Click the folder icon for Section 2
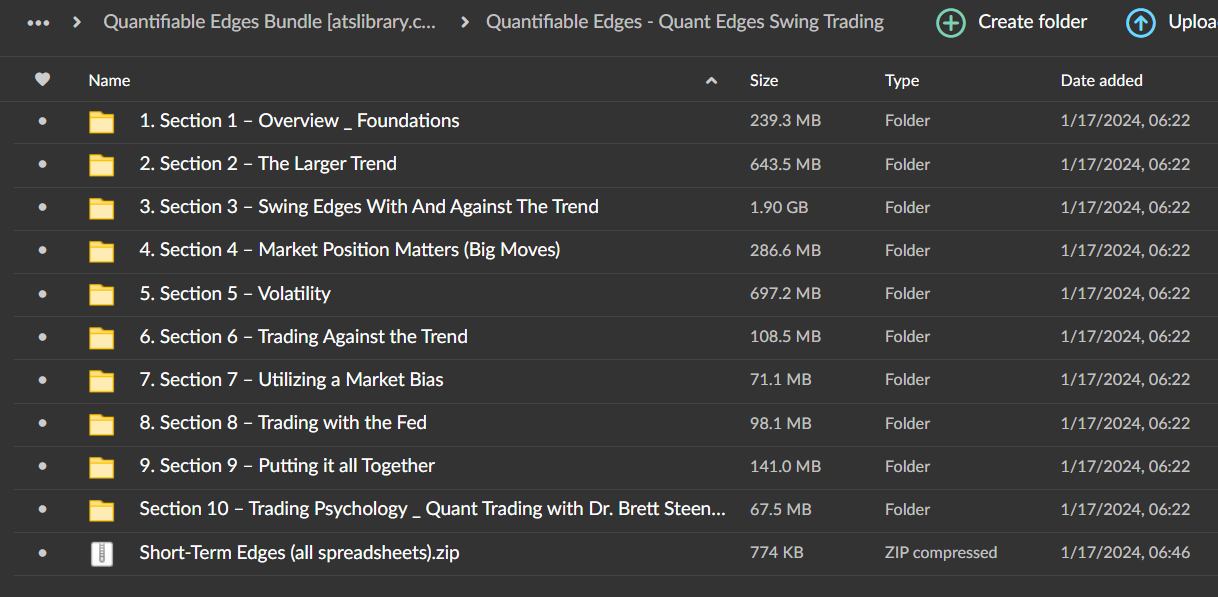The height and width of the screenshot is (597, 1218). click(101, 165)
